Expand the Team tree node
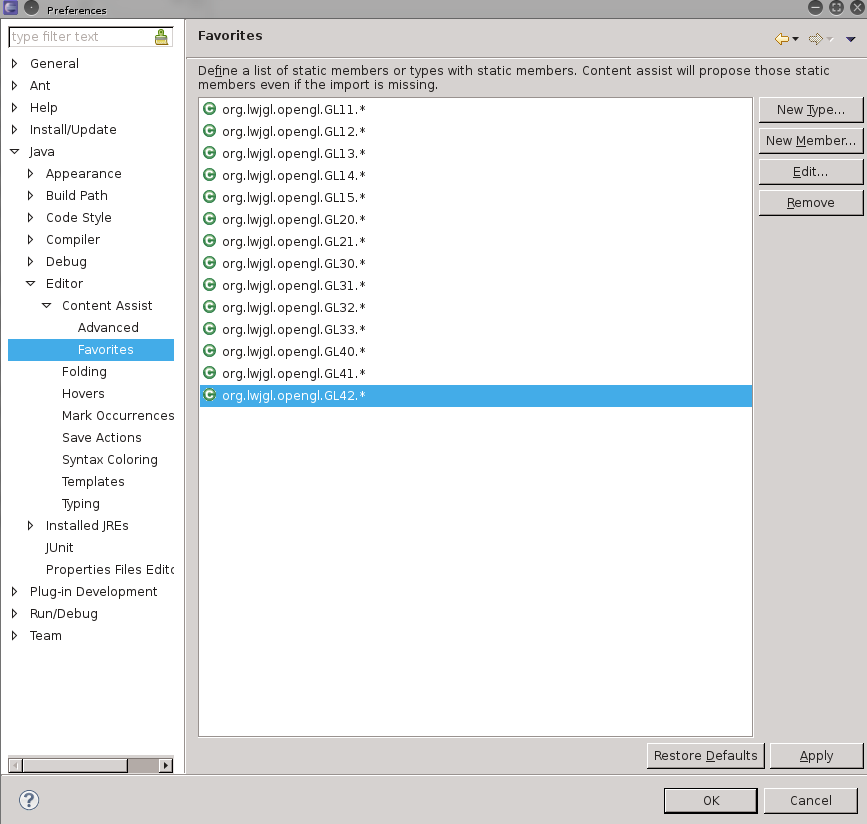867x824 pixels. (14, 635)
